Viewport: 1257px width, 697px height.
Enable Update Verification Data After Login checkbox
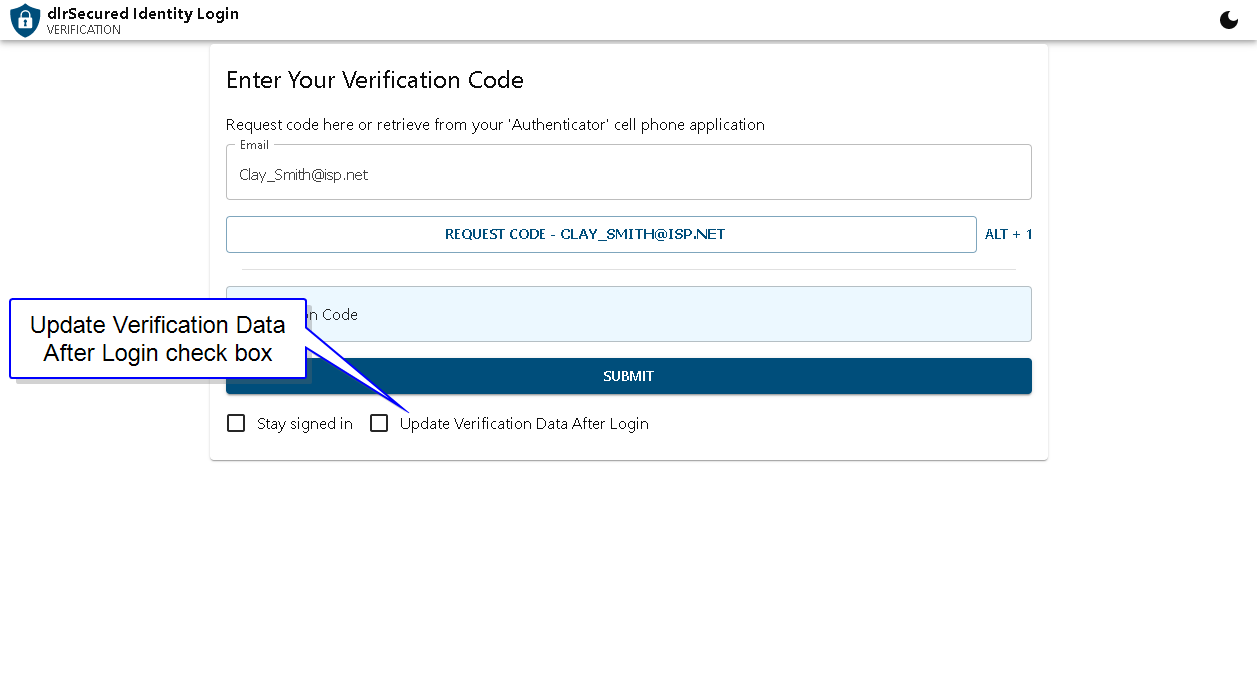click(x=379, y=423)
